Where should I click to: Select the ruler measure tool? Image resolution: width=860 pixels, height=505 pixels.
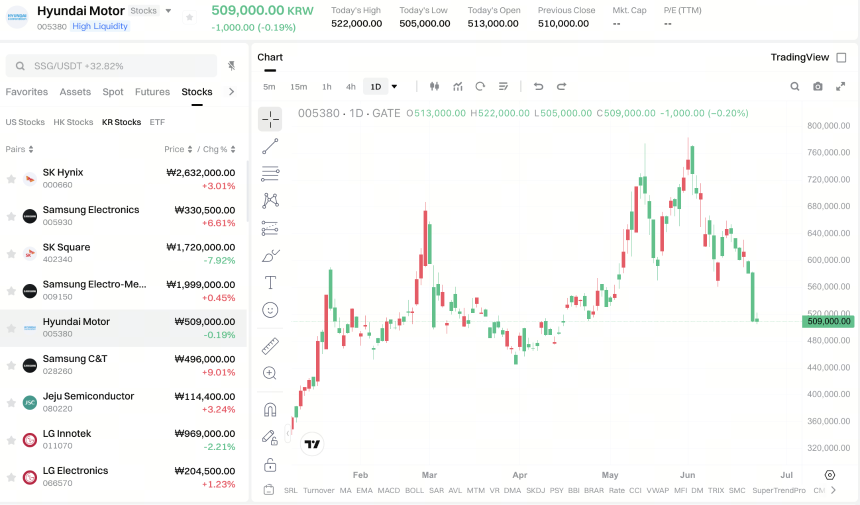tap(270, 346)
